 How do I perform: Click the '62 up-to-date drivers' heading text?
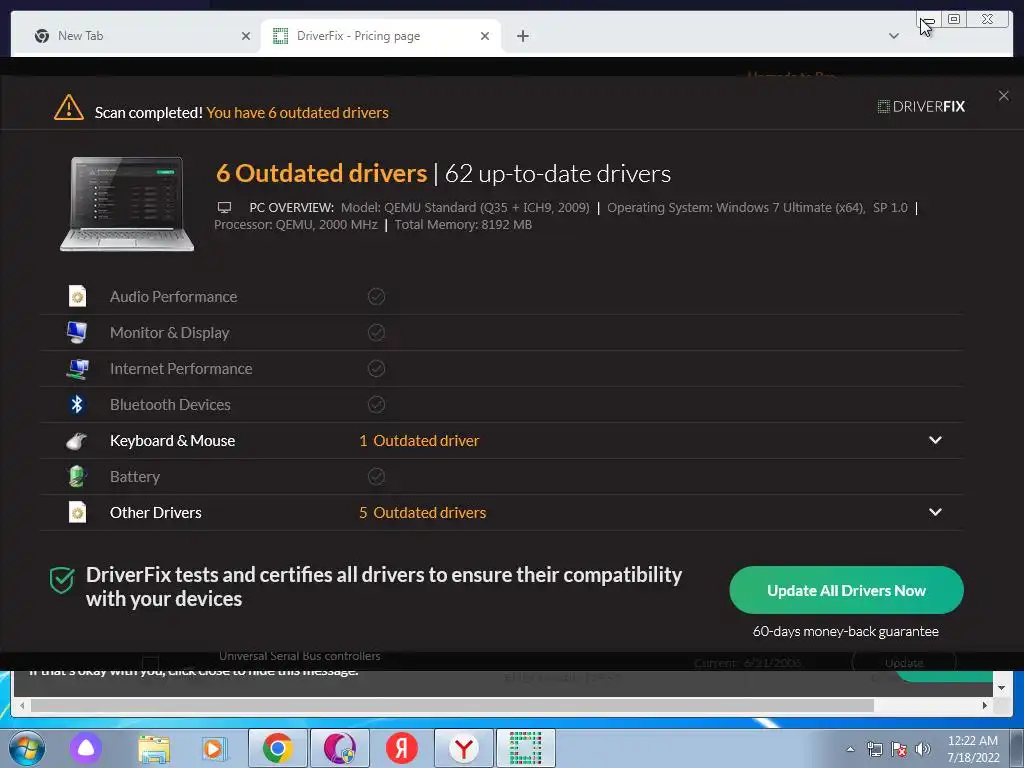(558, 174)
